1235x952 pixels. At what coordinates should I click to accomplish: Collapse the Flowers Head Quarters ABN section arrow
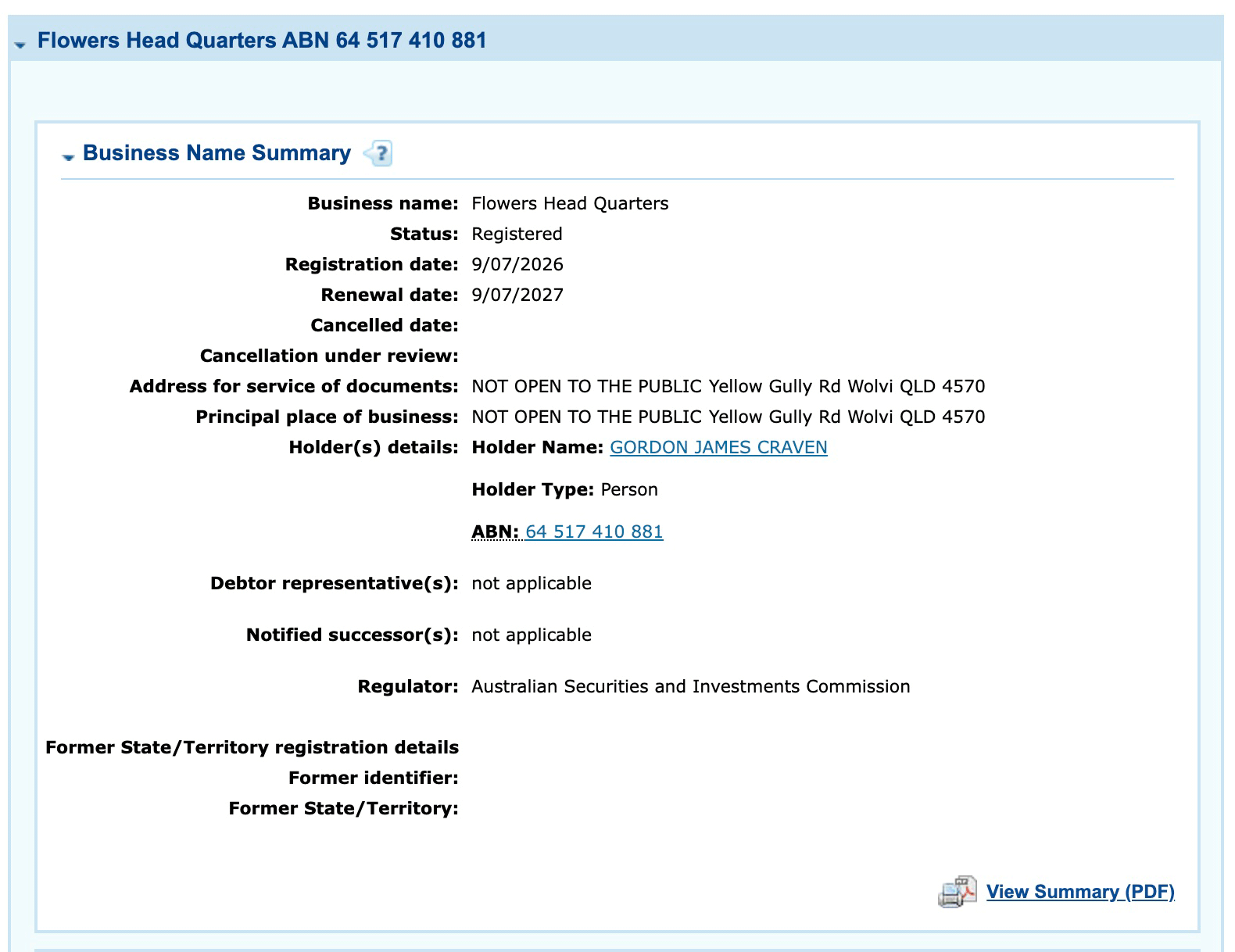point(20,45)
